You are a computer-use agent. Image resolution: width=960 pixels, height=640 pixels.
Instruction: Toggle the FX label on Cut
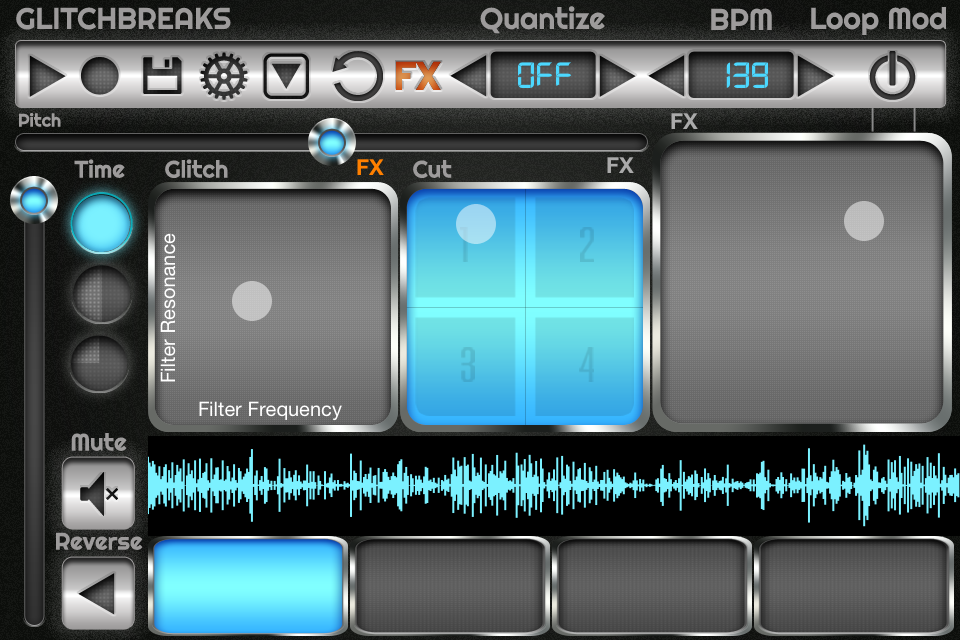pyautogui.click(x=620, y=165)
